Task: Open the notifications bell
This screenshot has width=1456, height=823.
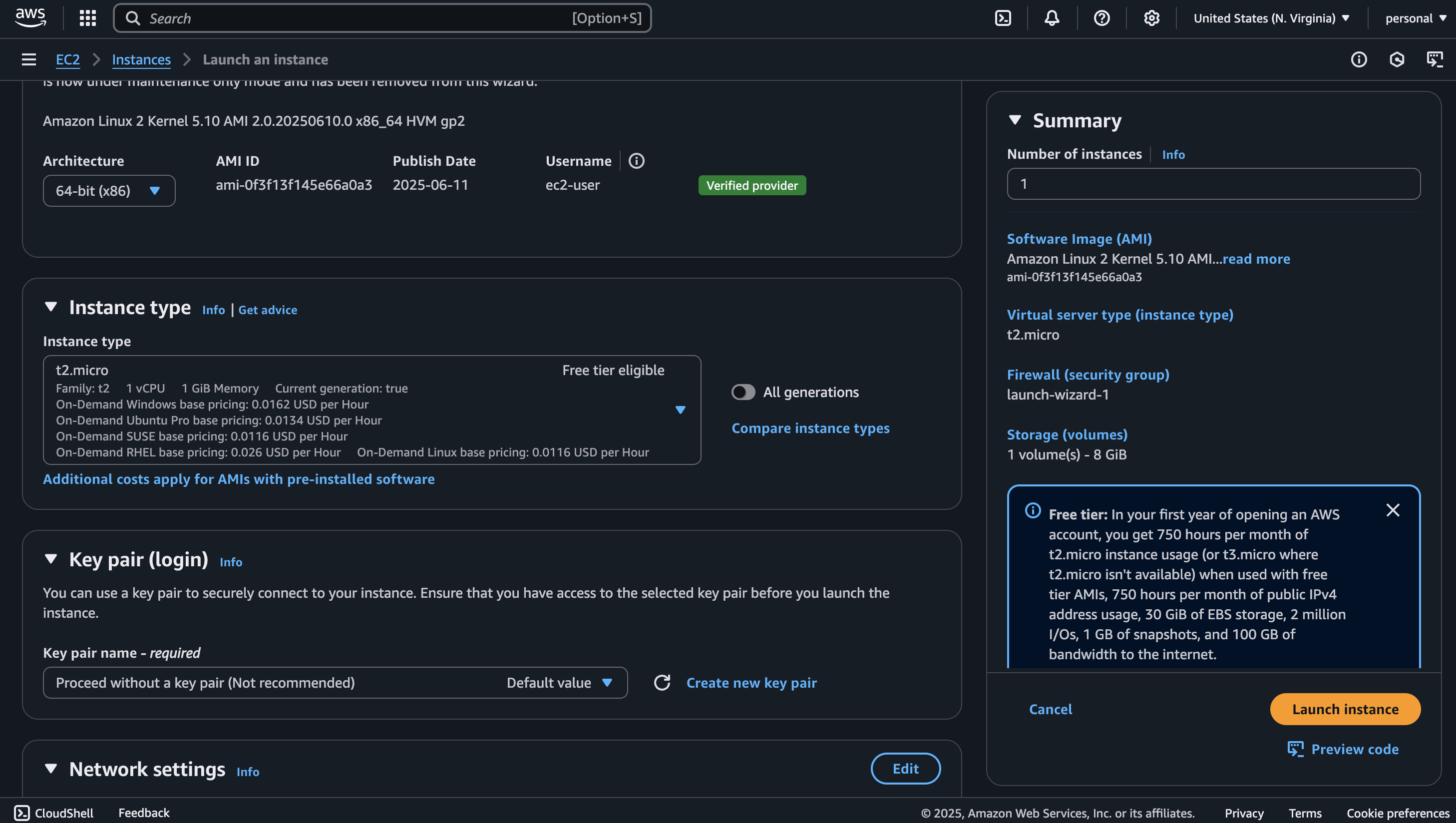Action: 1052,18
